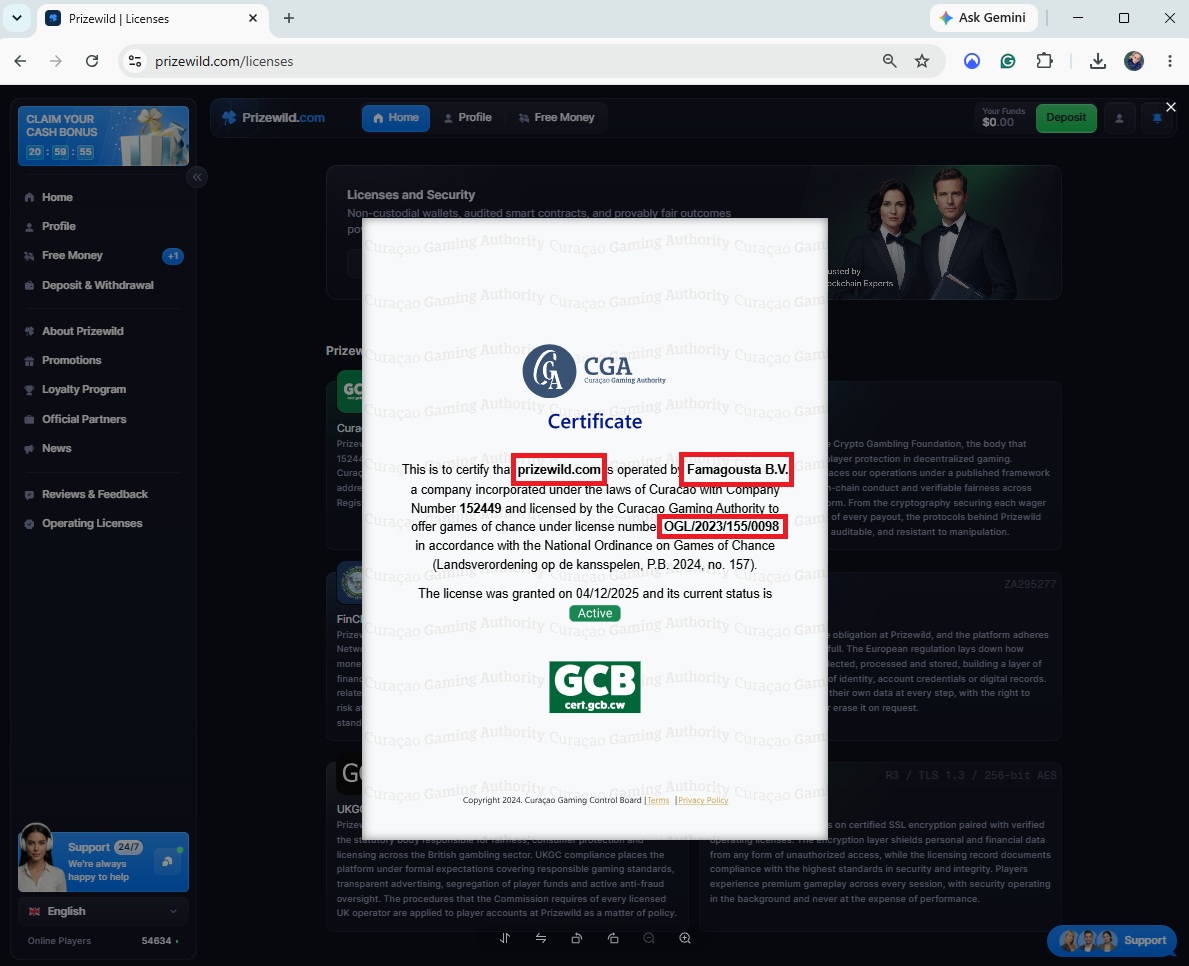Open the Terms link in certificate footer

pos(658,800)
